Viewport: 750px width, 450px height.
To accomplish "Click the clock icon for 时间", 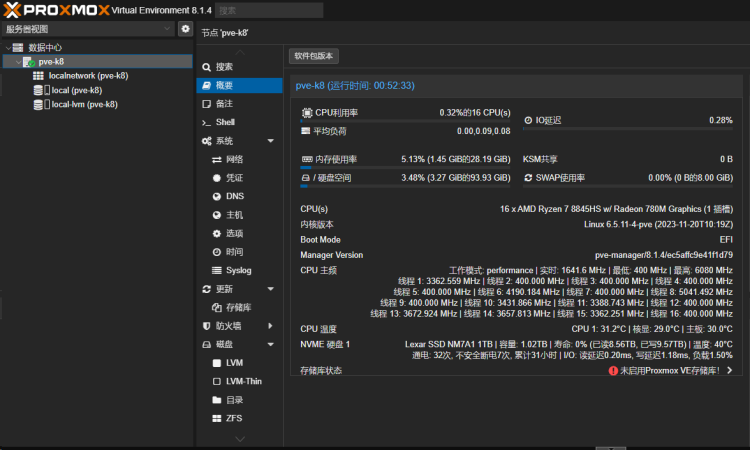I will (217, 252).
